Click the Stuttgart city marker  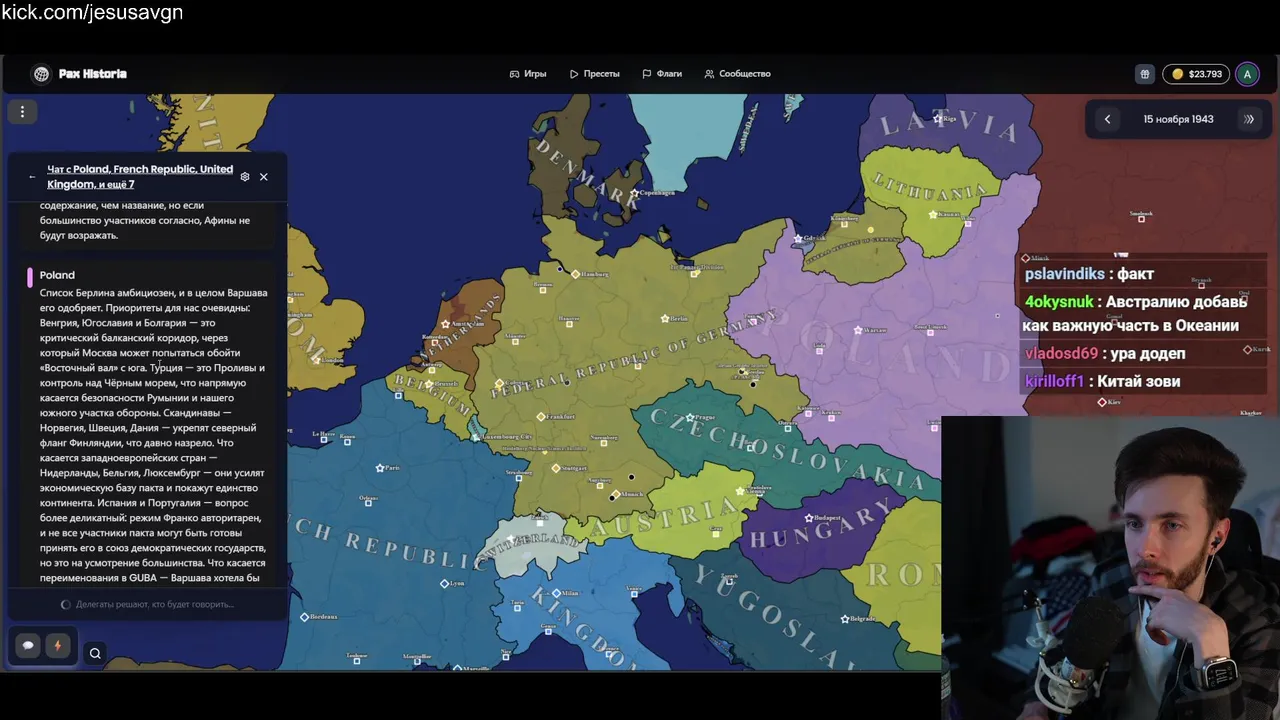click(556, 468)
